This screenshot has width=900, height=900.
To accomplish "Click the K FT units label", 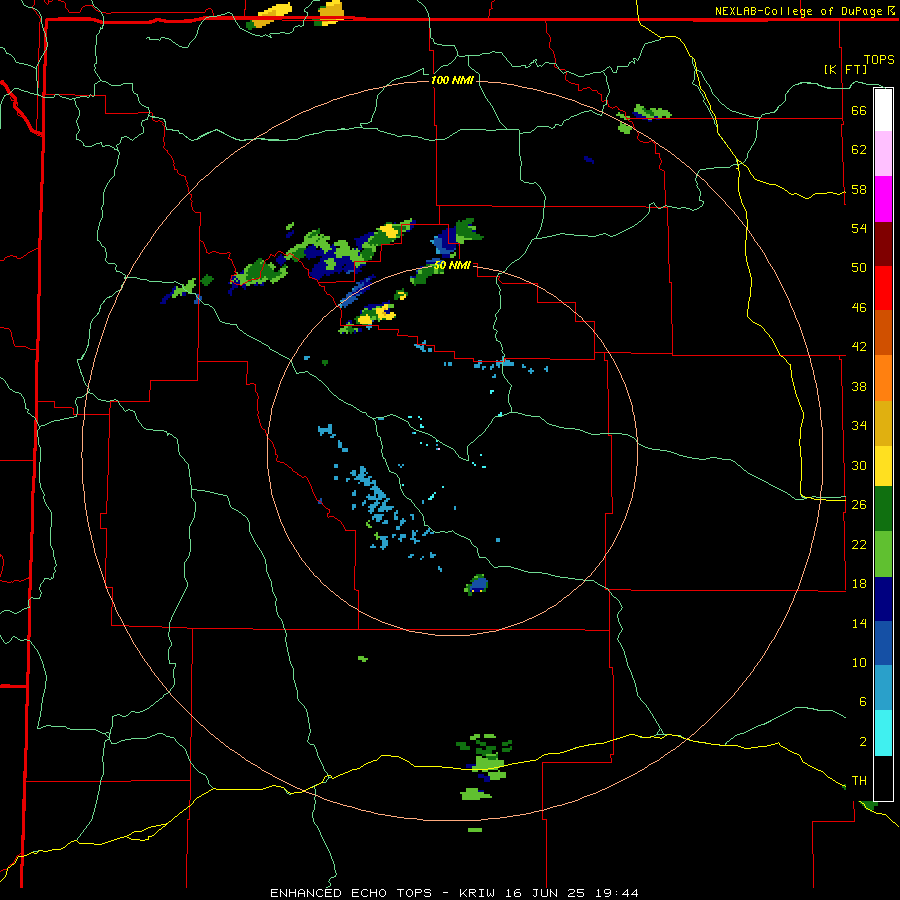I will pyautogui.click(x=845, y=69).
